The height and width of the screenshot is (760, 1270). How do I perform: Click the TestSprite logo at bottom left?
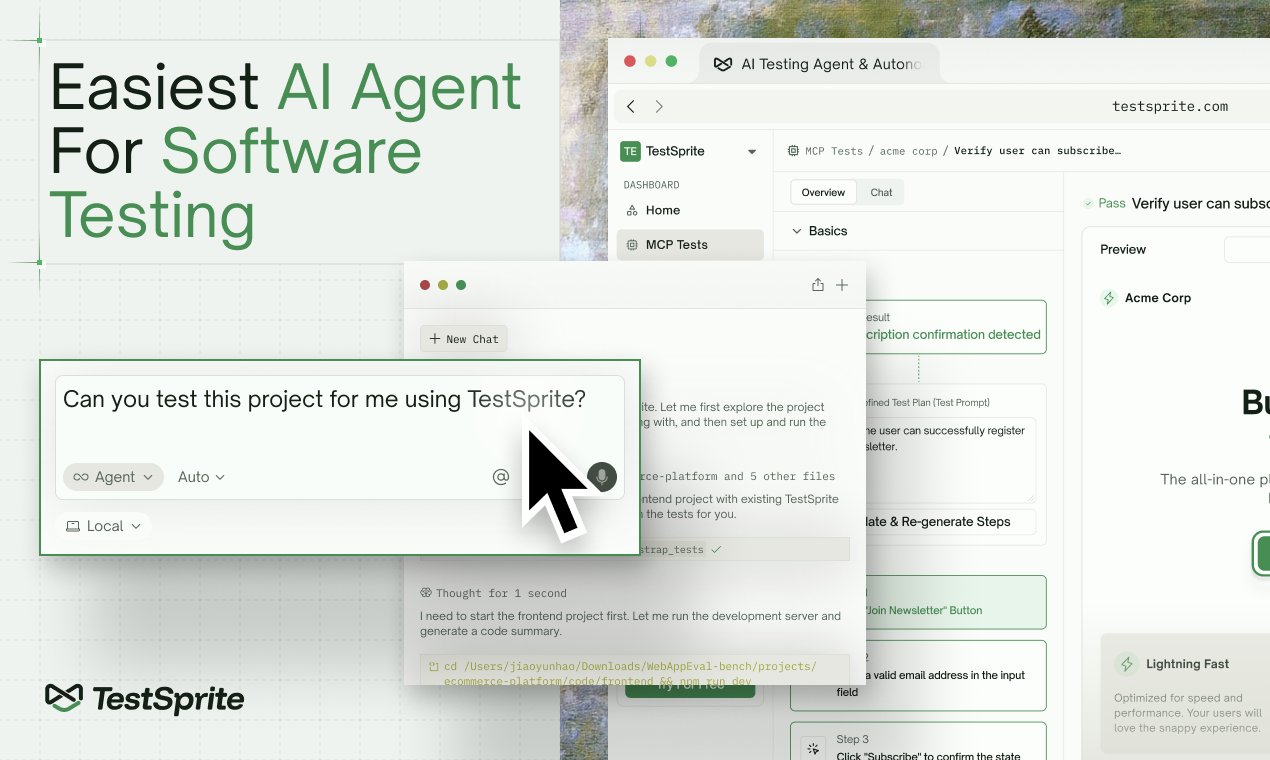tap(145, 699)
